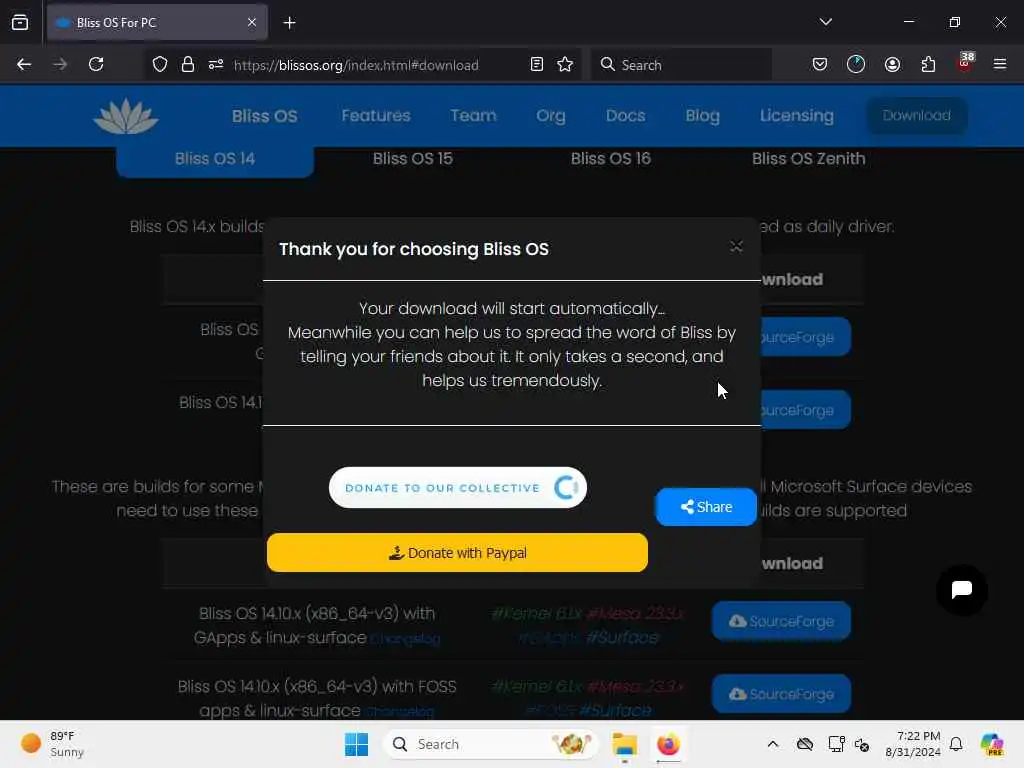
Task: Click the cloud sync tray icon
Action: coord(805,744)
